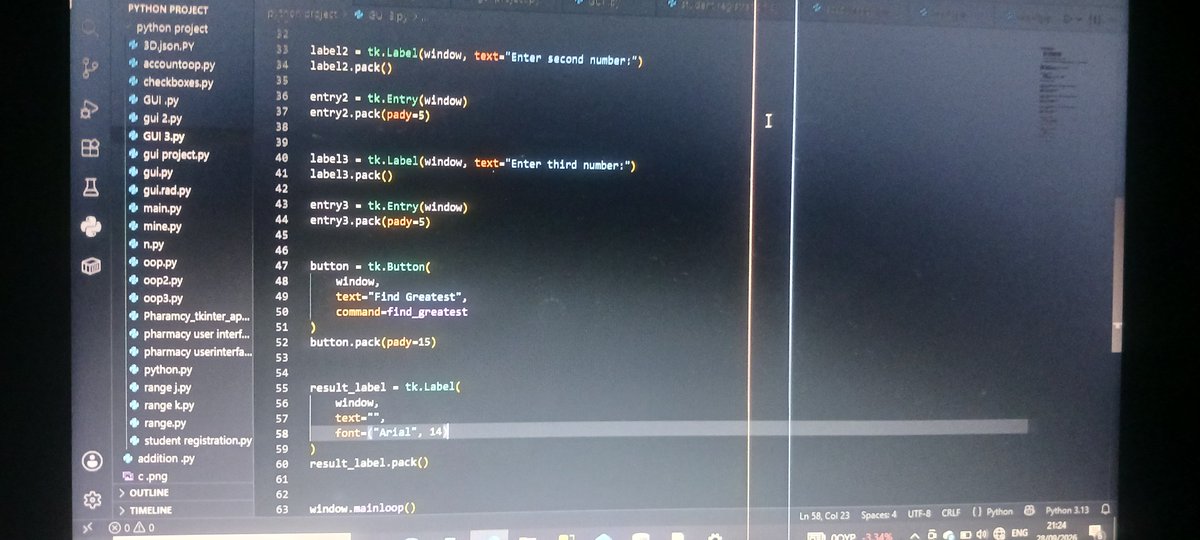Open the notifications bell in status bar
The image size is (1200, 540).
coord(1105,512)
